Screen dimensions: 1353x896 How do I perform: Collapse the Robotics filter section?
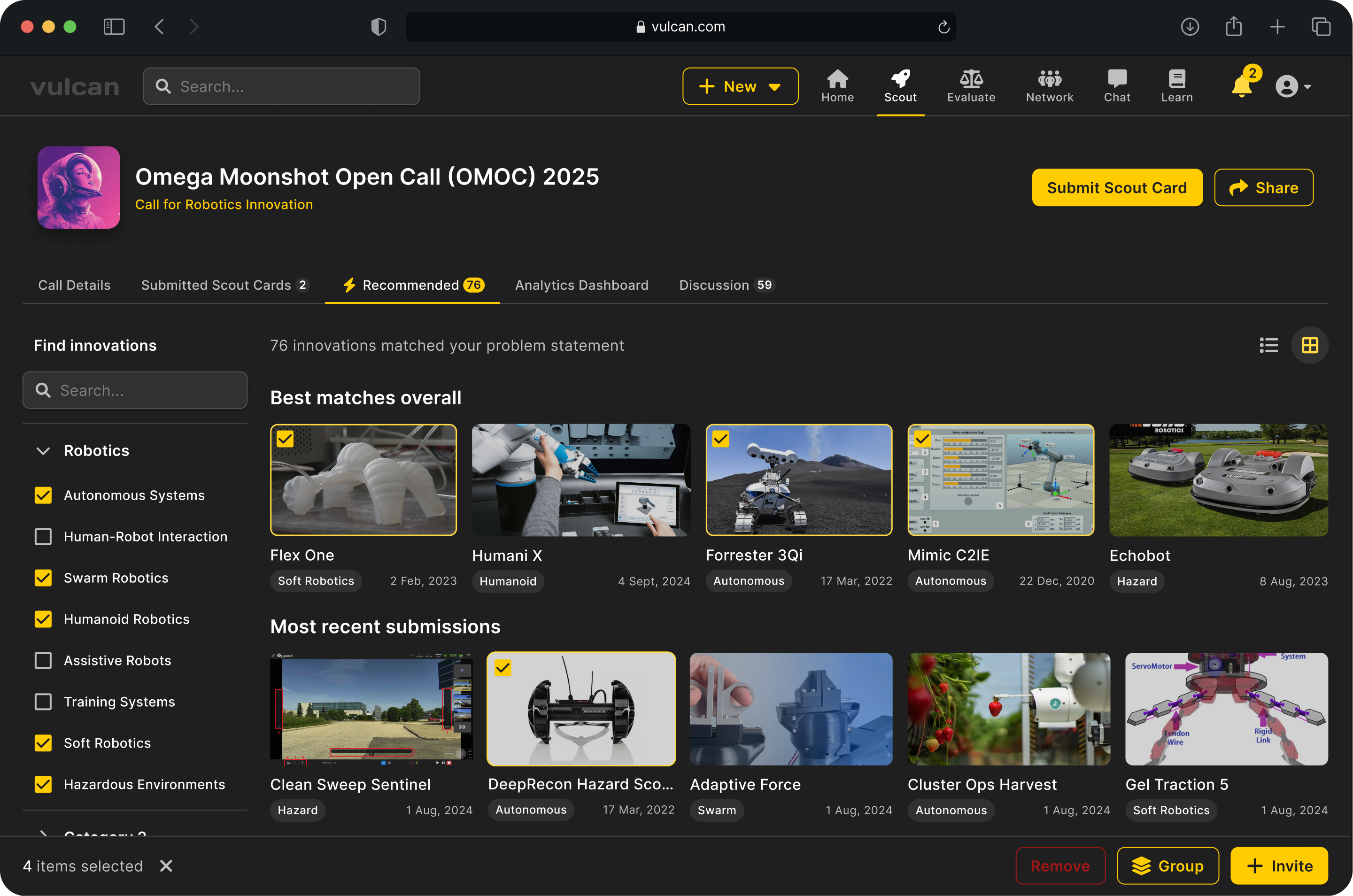click(x=43, y=451)
